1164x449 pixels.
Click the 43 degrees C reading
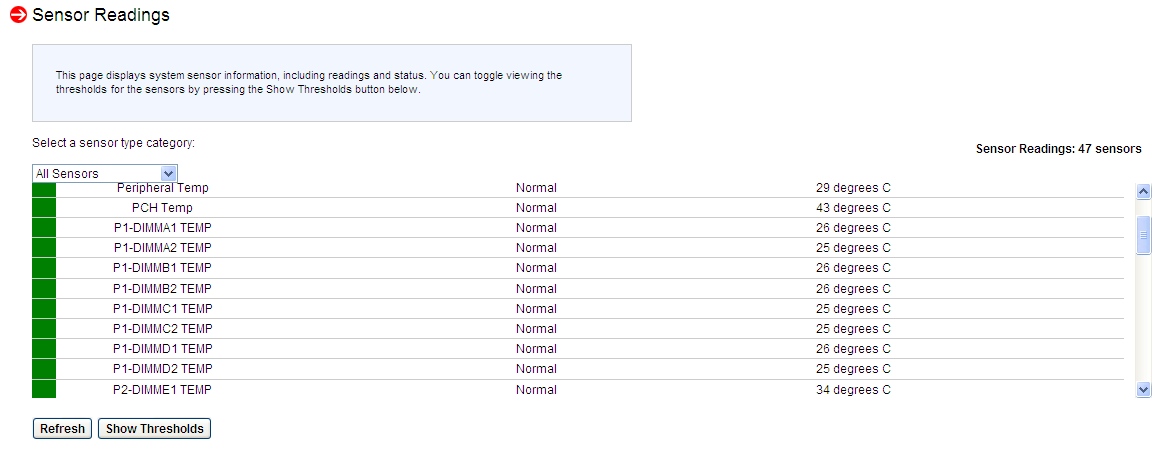(853, 208)
